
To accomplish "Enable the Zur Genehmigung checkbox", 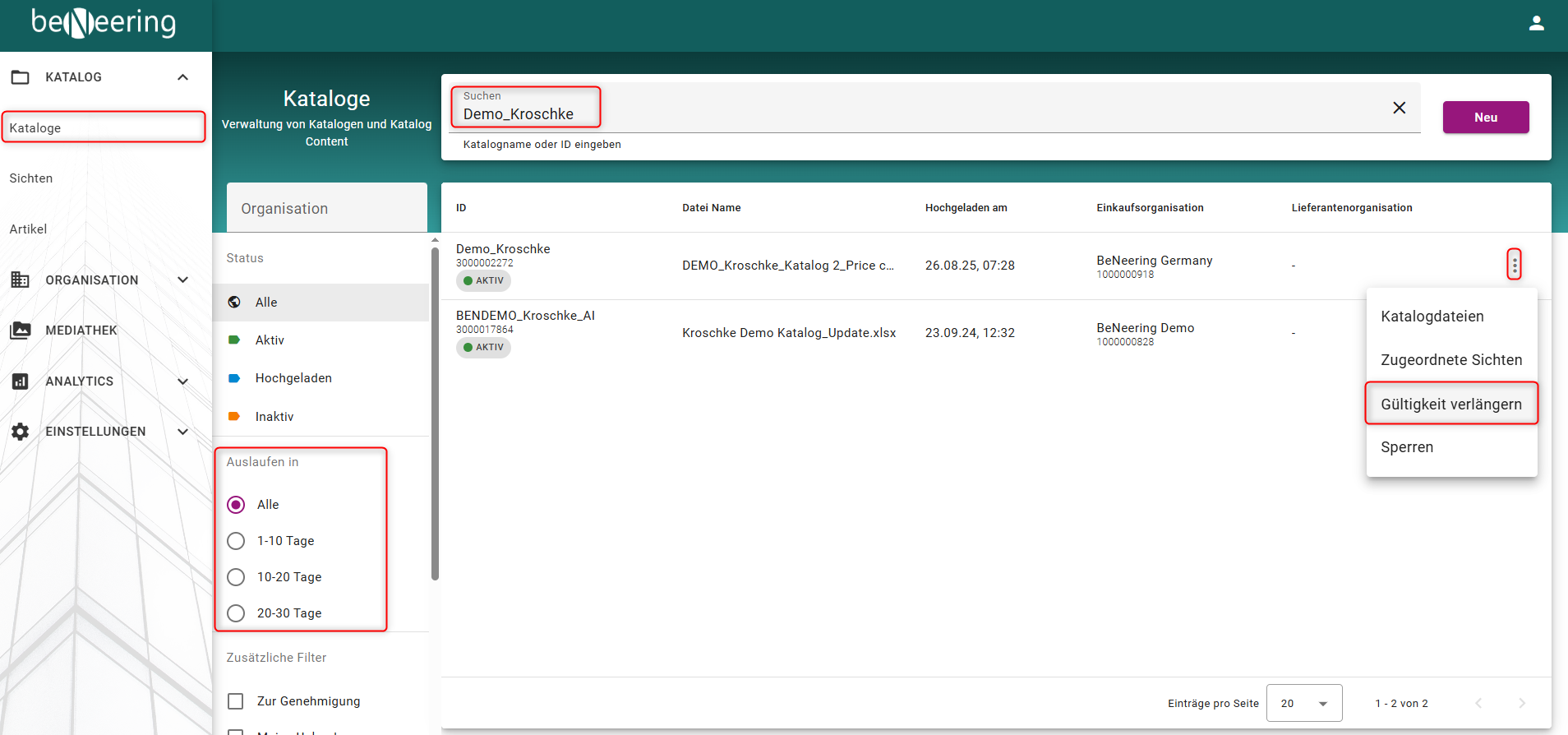I will point(236,701).
